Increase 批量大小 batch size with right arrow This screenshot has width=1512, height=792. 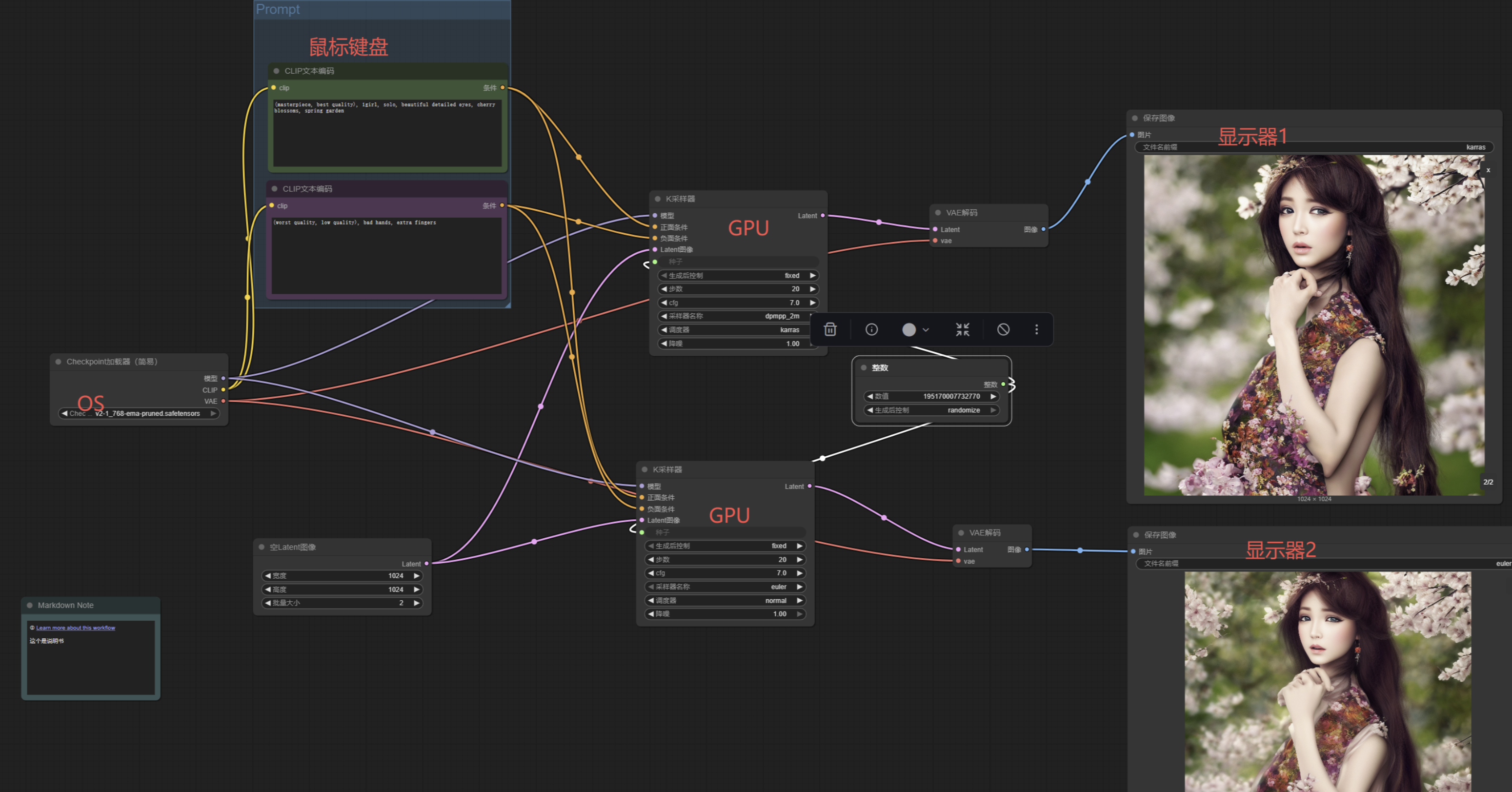pyautogui.click(x=417, y=603)
